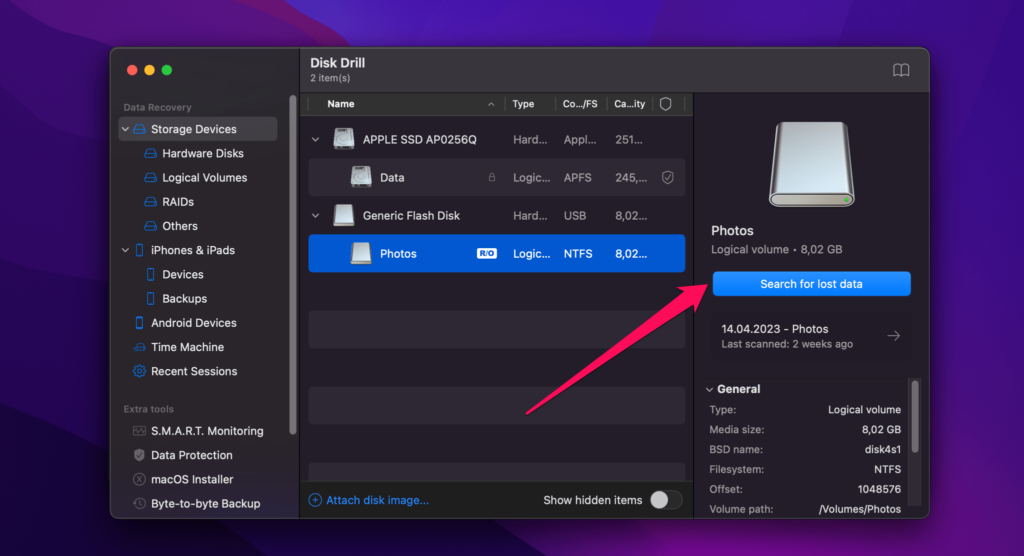Click the Android Devices phone icon

[139, 323]
